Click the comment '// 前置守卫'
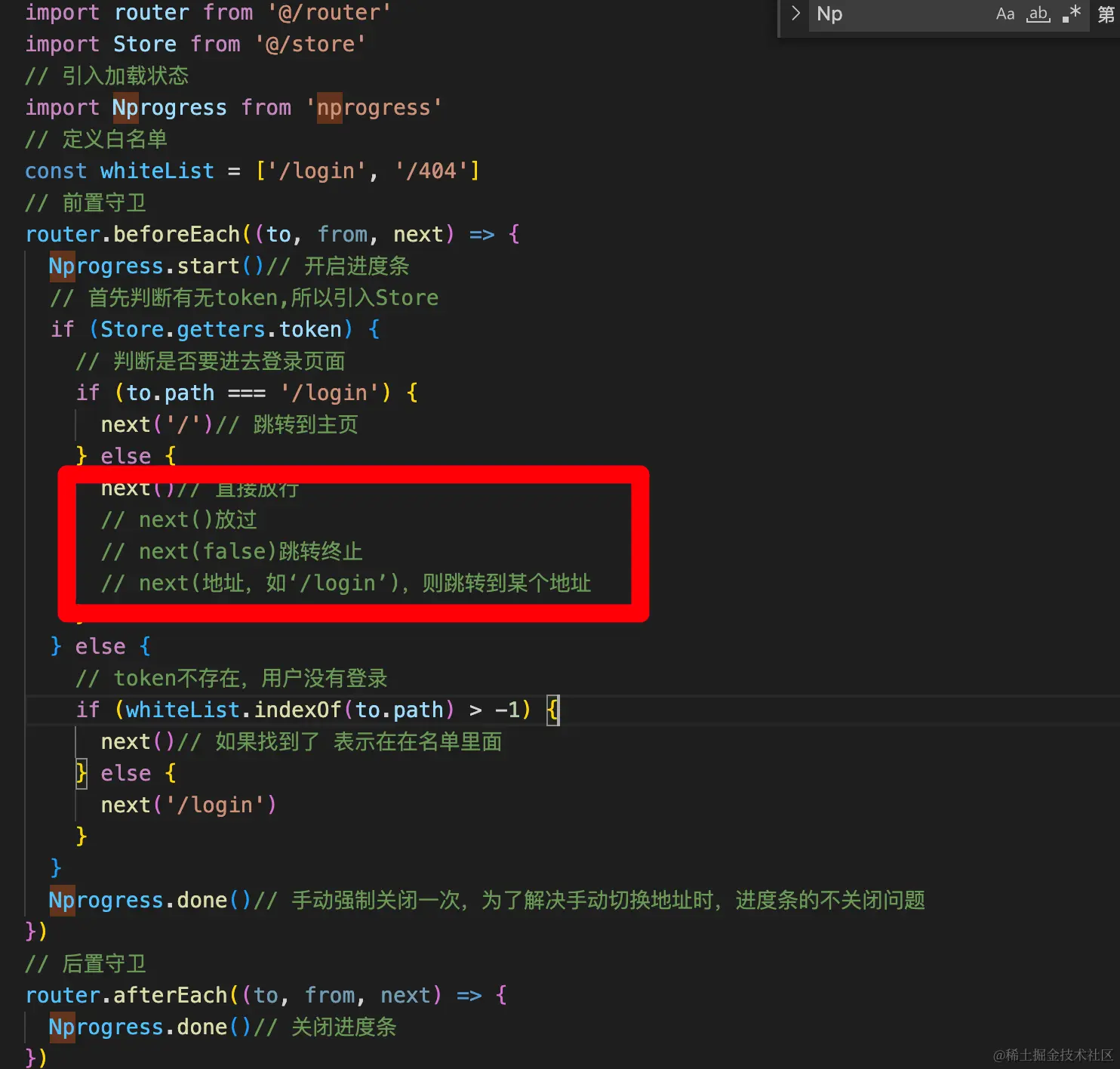The height and width of the screenshot is (1069, 1120). (85, 202)
